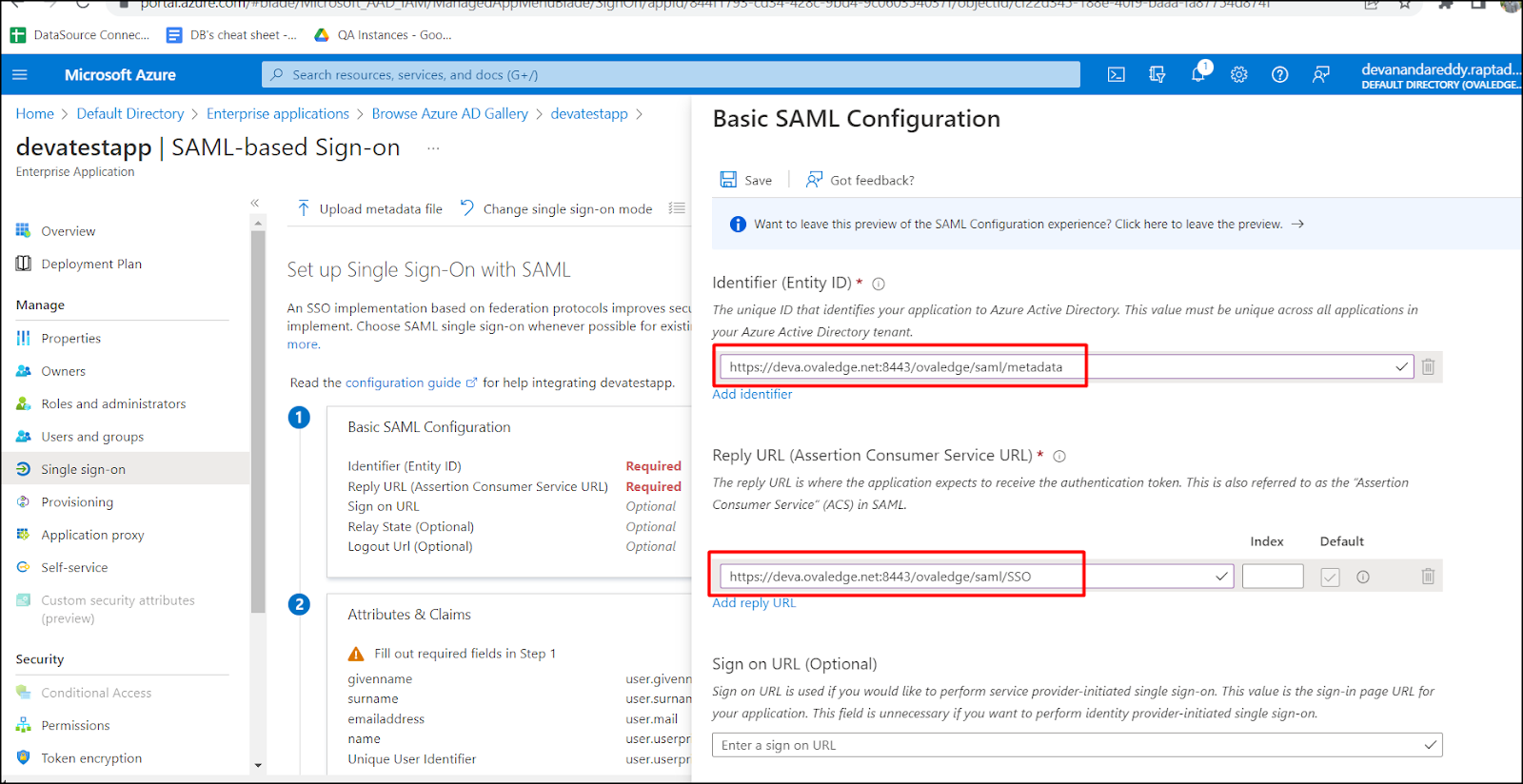Go to the devatestapp breadcrumb
The image size is (1523, 784).
tap(589, 113)
